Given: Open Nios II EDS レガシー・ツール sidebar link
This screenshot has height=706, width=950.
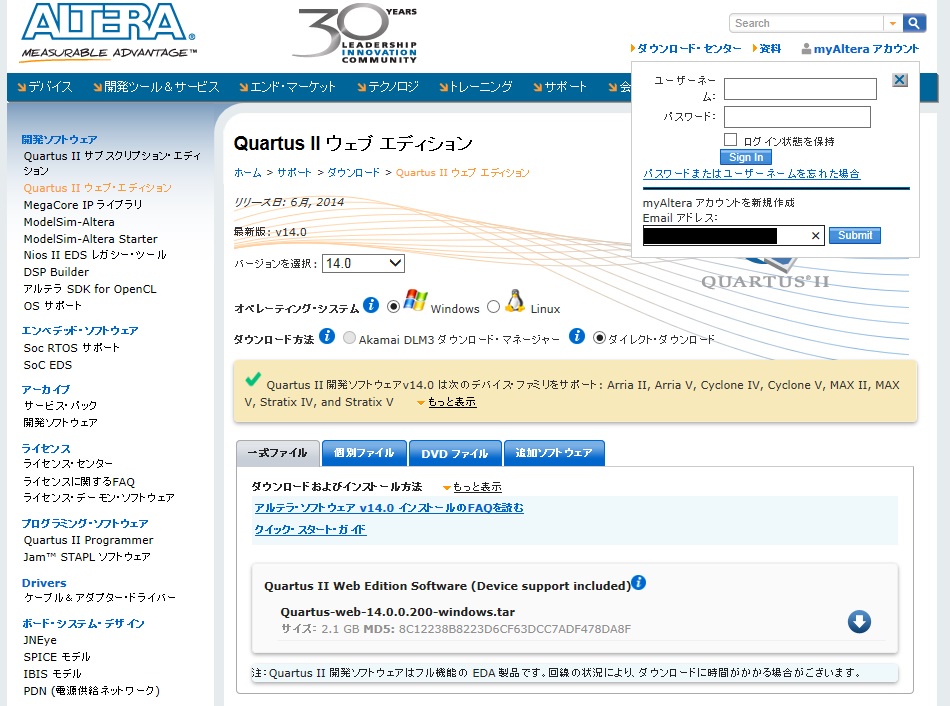Looking at the screenshot, I should point(95,255).
